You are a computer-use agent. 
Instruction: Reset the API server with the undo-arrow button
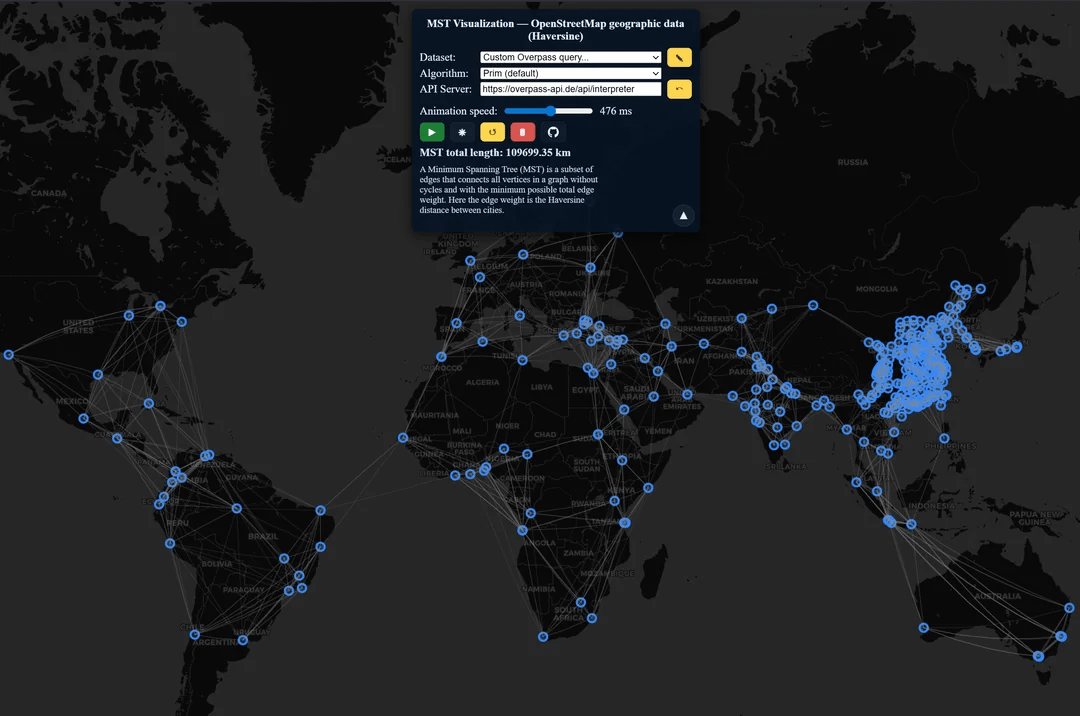(679, 89)
